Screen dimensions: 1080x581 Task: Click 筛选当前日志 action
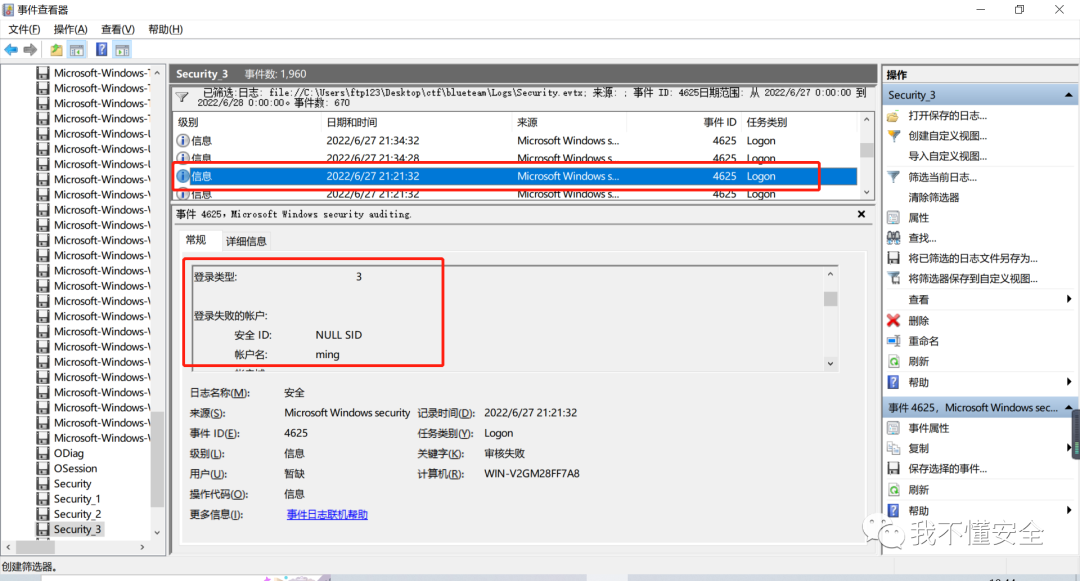point(942,177)
